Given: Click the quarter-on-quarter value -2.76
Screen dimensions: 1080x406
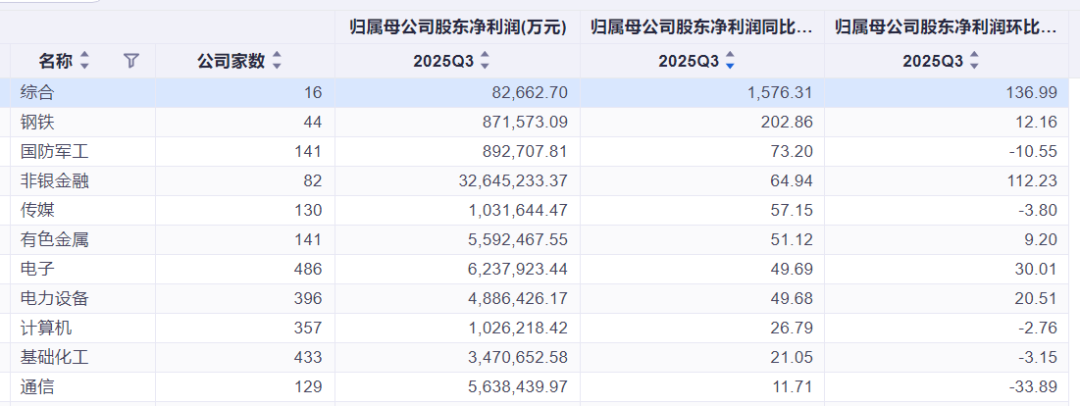Looking at the screenshot, I should pos(1040,328).
